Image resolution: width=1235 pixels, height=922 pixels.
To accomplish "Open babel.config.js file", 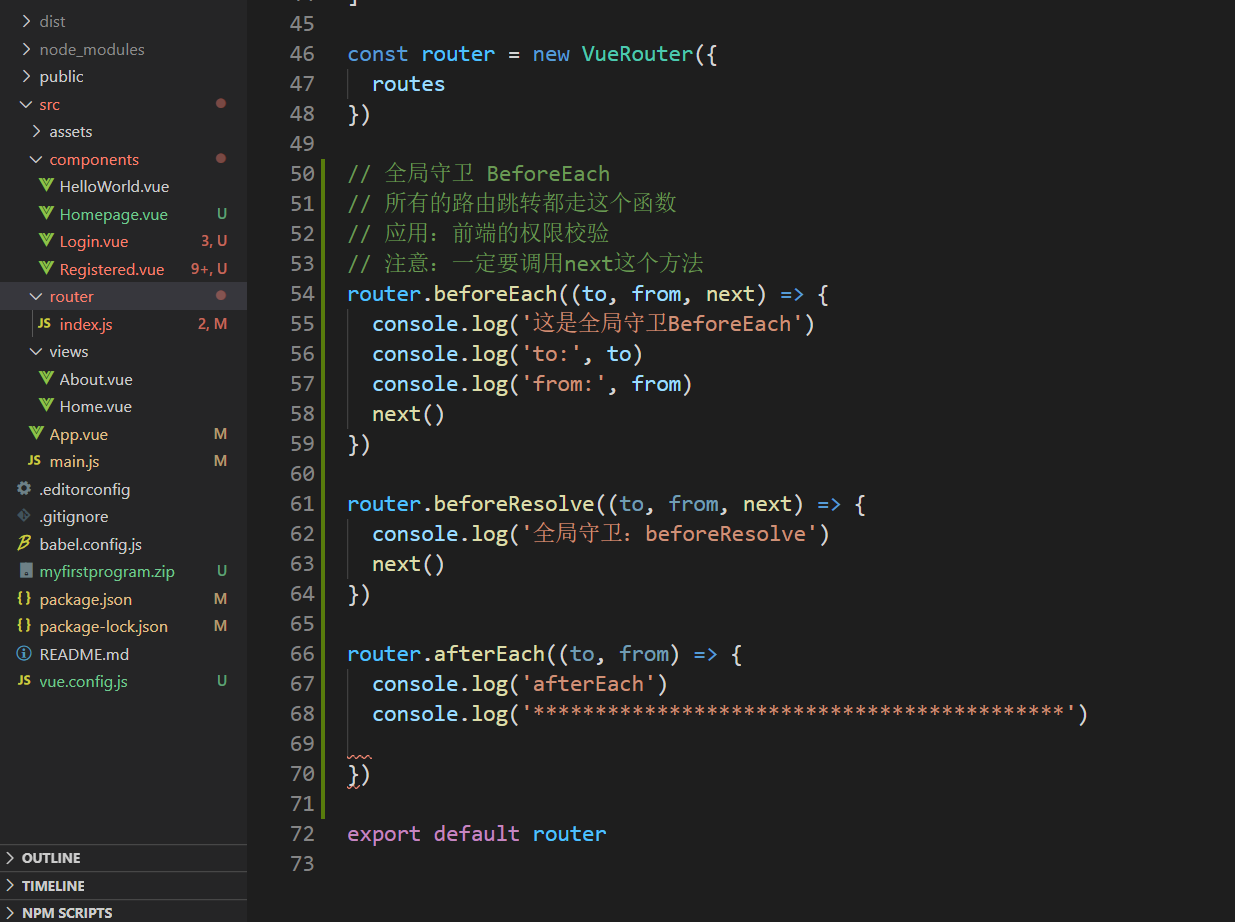I will (x=91, y=544).
